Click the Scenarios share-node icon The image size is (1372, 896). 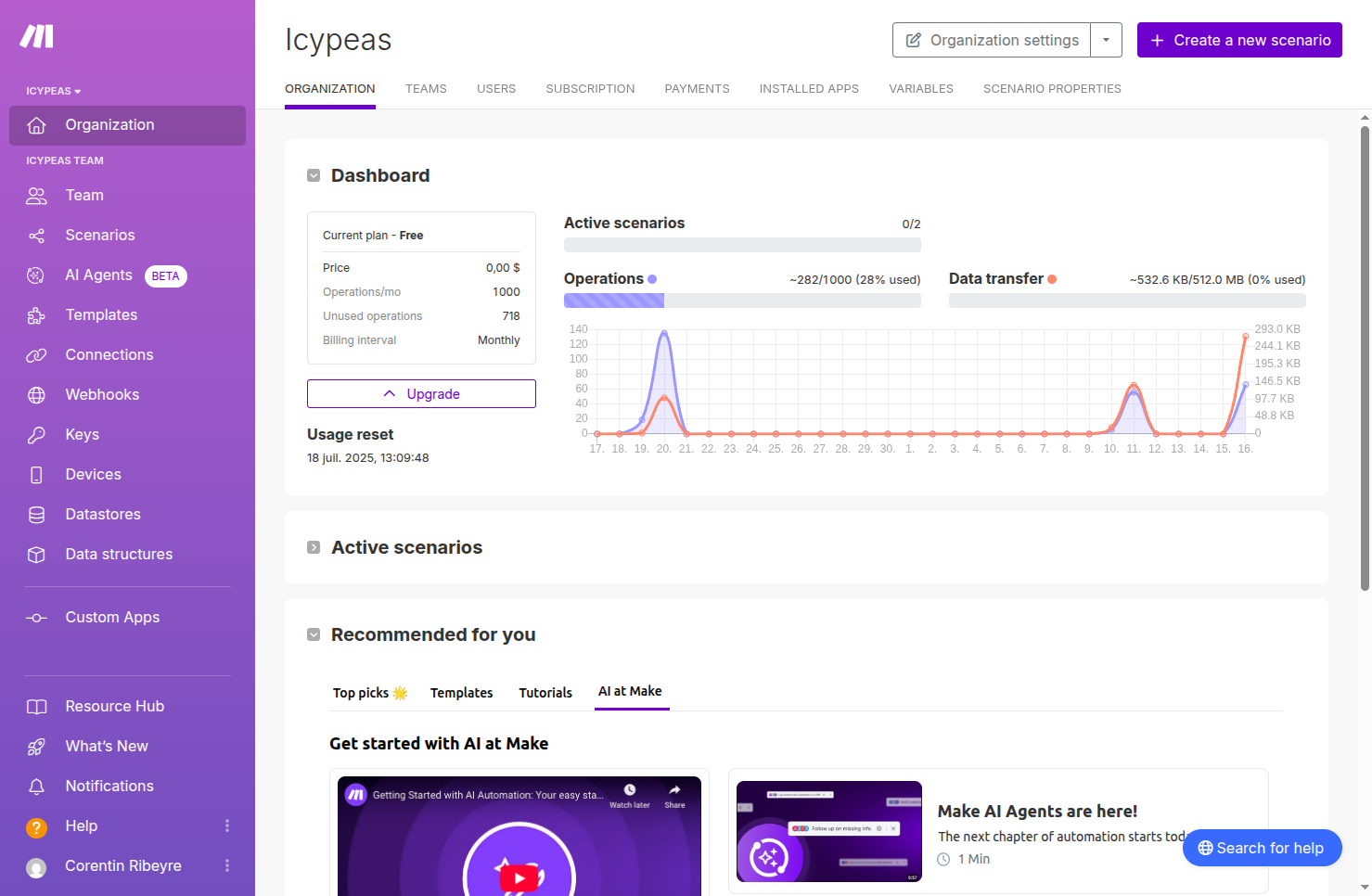[x=36, y=236]
